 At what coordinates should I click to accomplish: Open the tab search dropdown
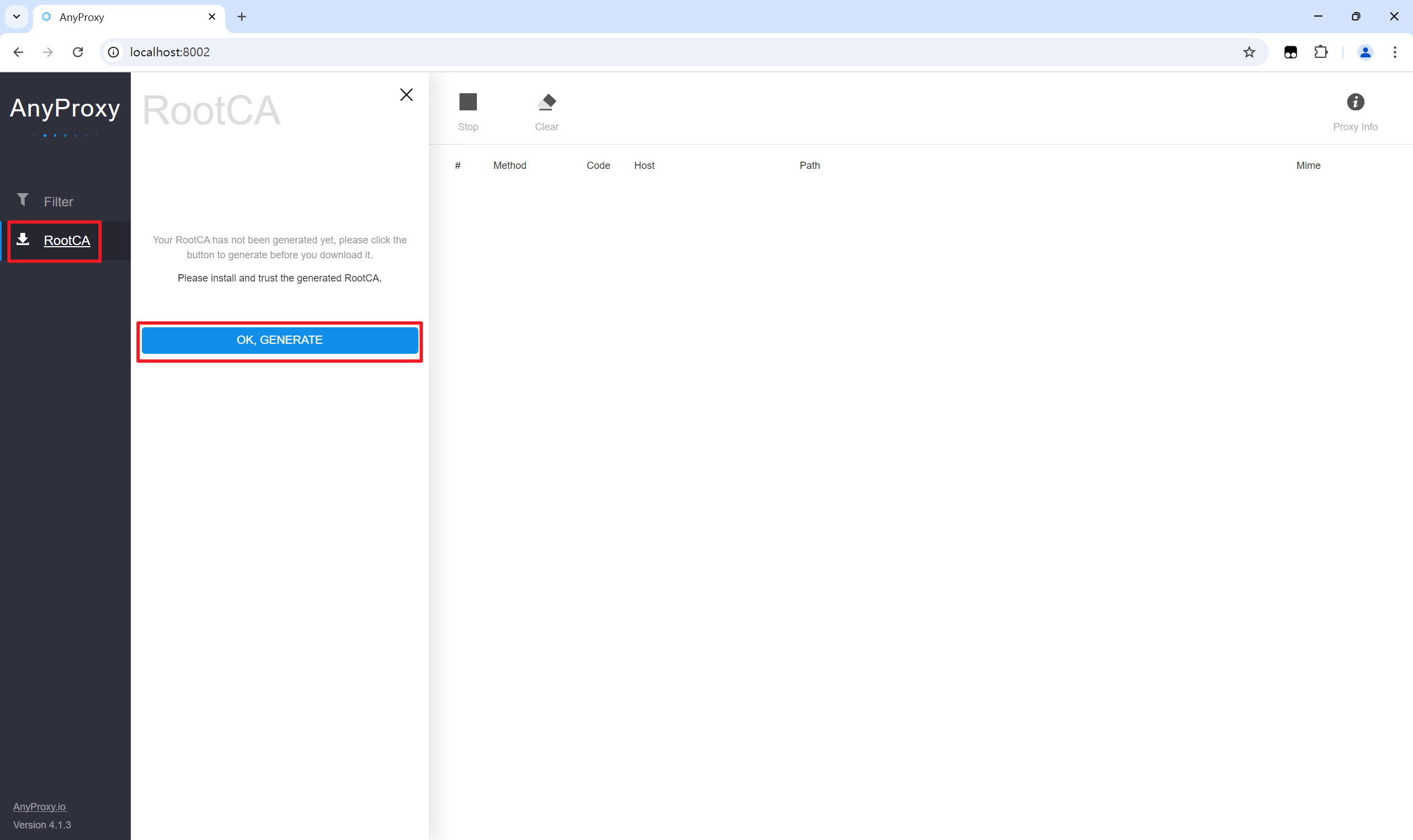pos(17,17)
